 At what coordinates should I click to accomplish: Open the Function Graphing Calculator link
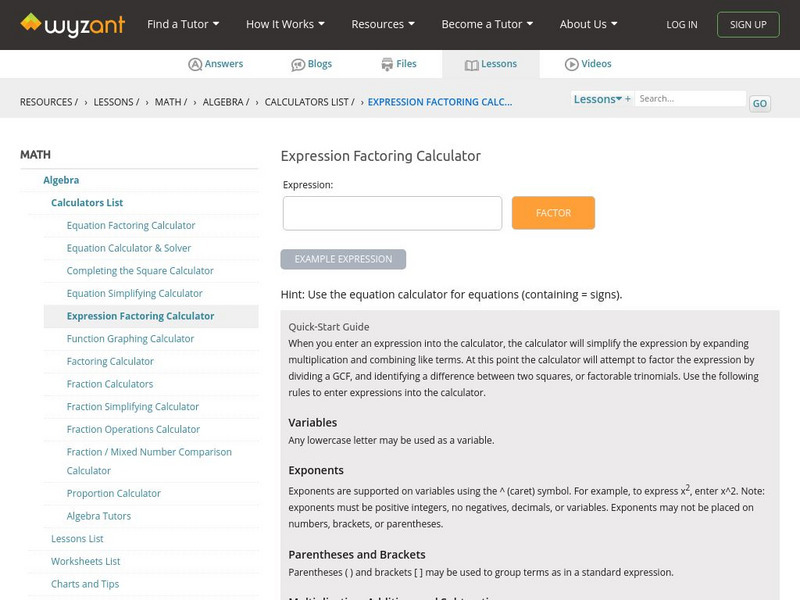[x=130, y=339]
